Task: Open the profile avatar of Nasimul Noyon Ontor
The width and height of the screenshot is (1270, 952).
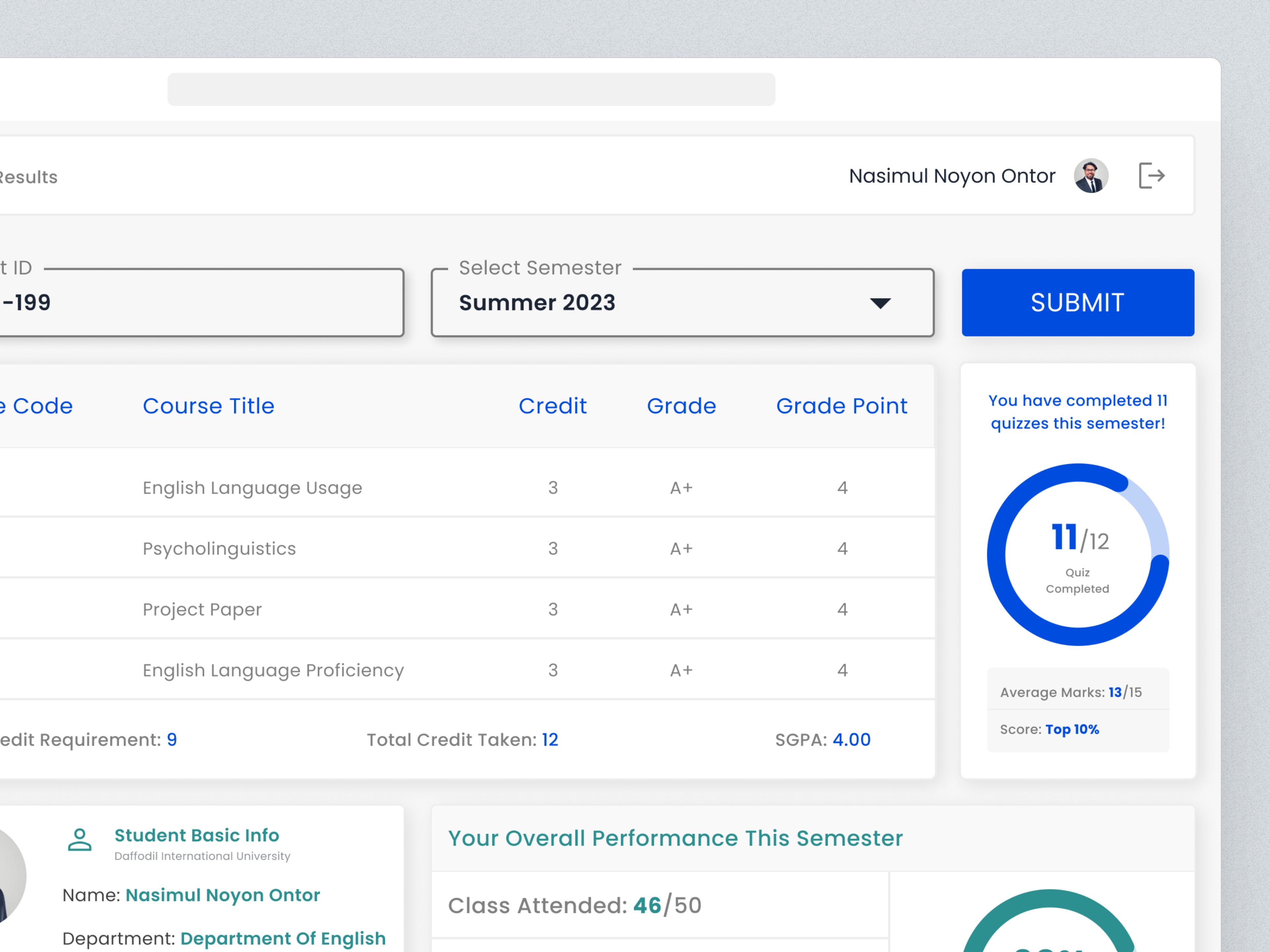Action: [x=1090, y=176]
